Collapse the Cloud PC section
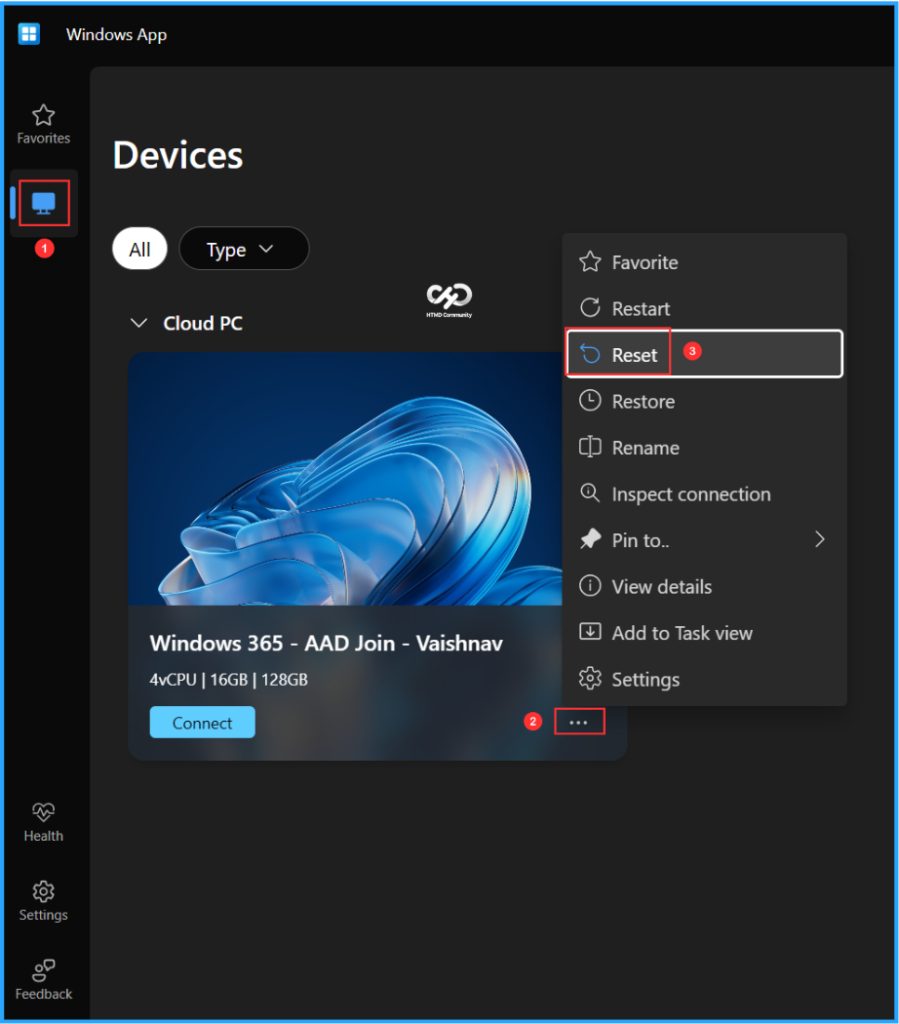 [139, 323]
